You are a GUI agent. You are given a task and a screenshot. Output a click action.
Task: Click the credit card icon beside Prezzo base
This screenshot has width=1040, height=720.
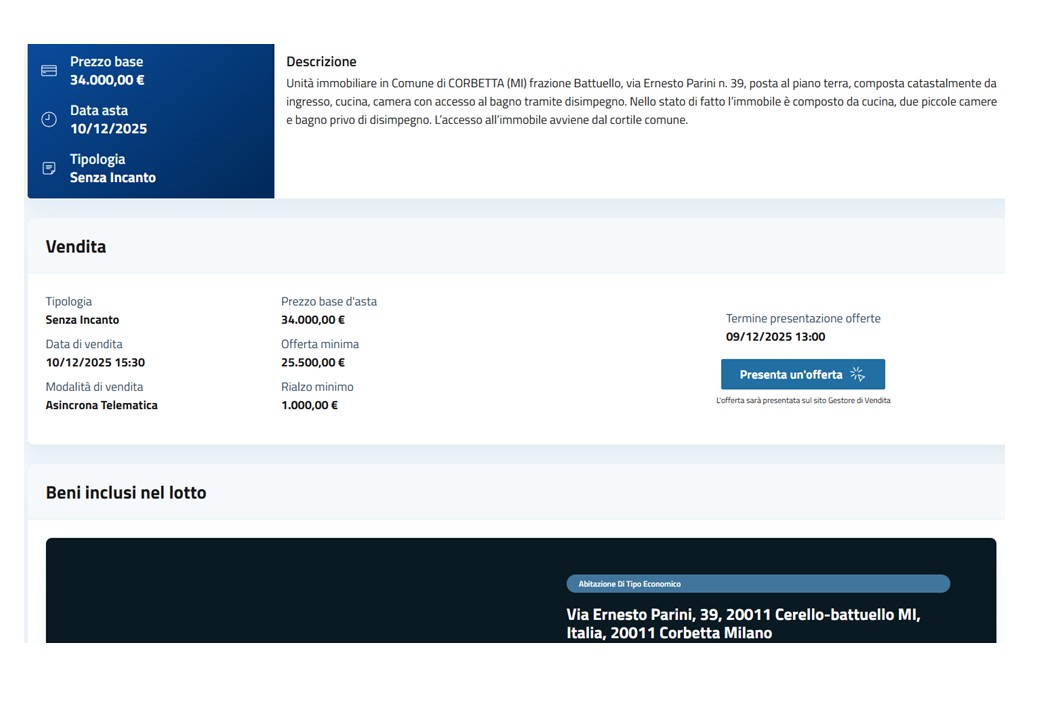48,71
